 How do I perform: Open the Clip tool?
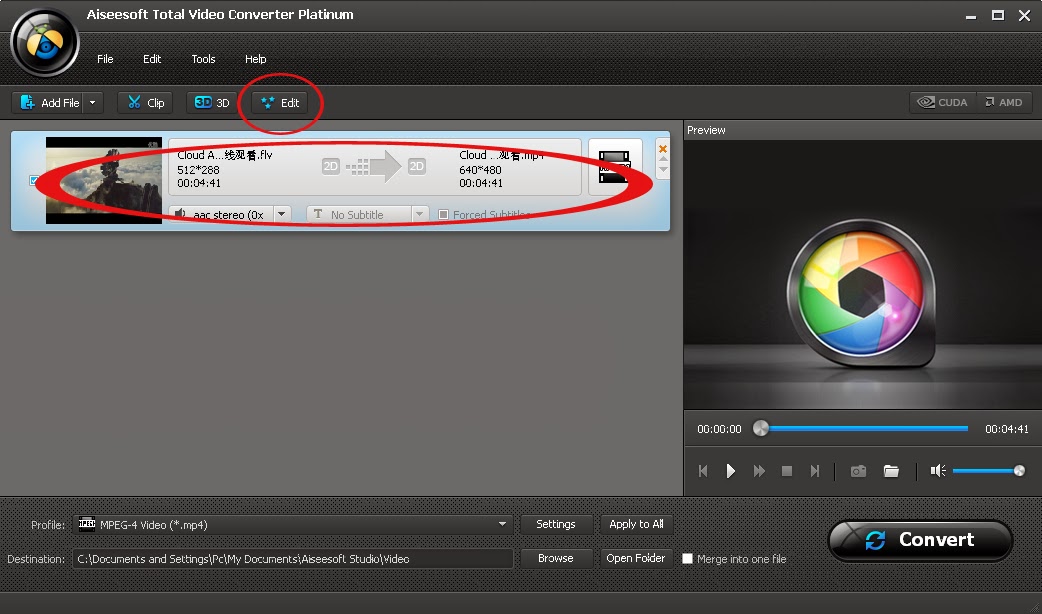point(146,102)
